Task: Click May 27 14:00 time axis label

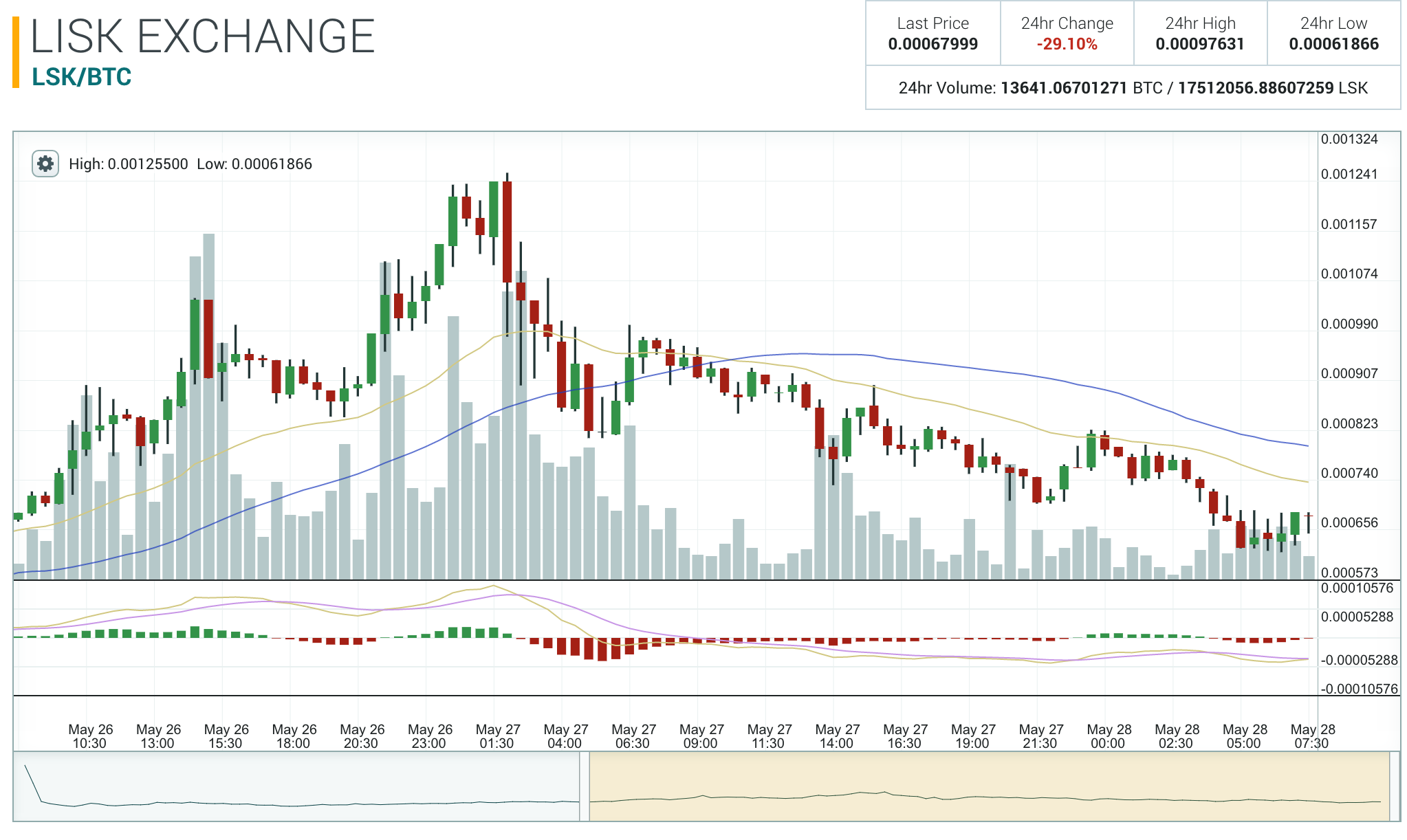Action: (x=837, y=736)
